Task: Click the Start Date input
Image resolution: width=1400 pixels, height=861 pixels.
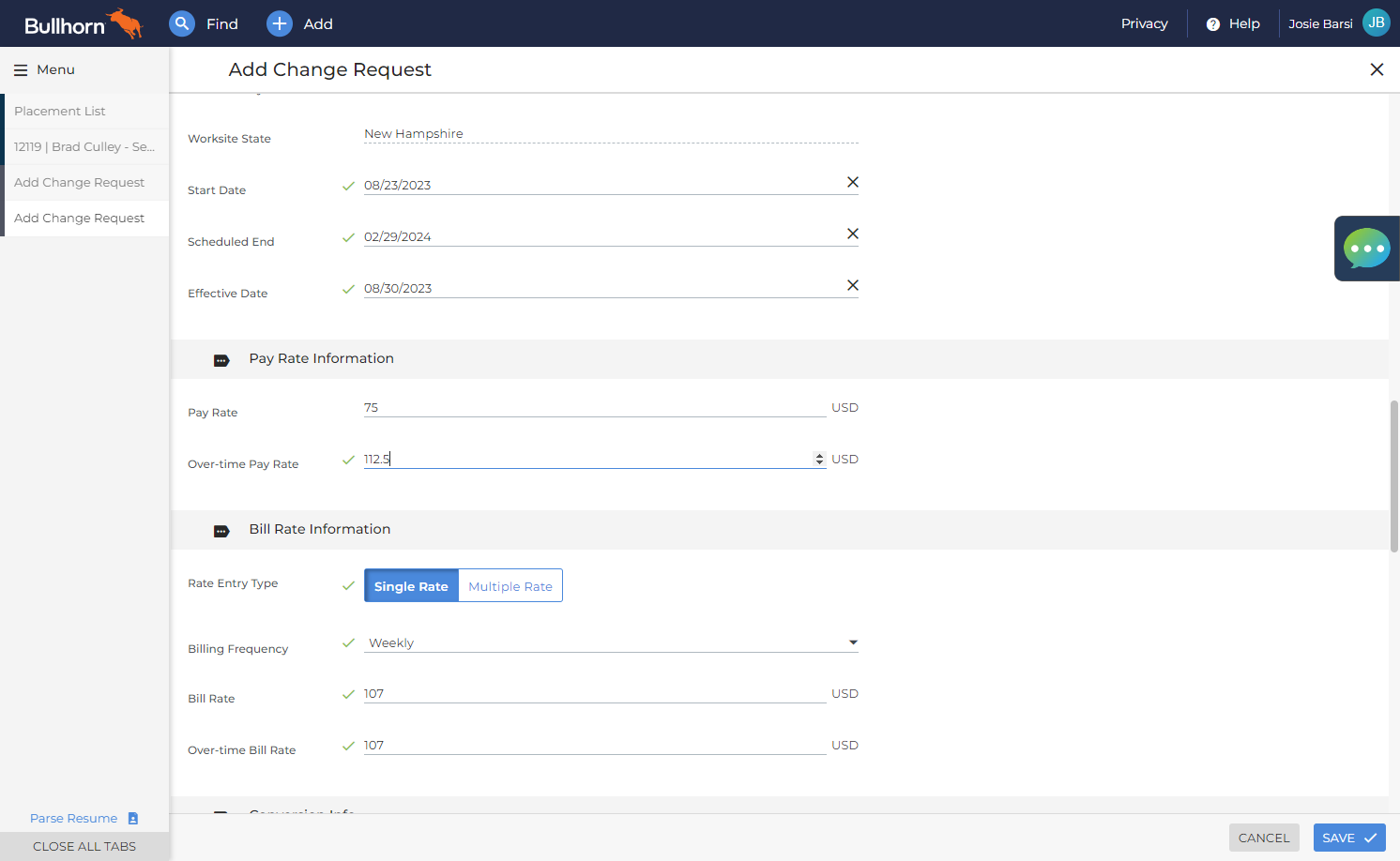Action: [x=603, y=185]
